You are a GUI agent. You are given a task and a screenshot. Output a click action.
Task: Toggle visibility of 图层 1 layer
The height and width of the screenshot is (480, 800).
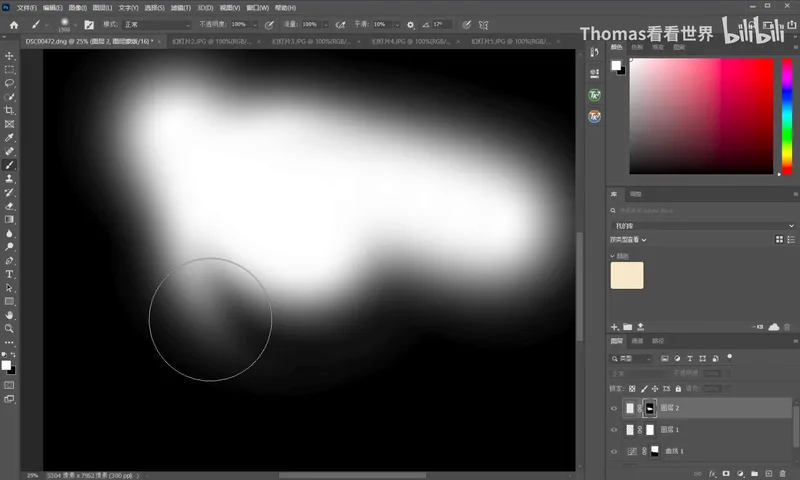(614, 430)
